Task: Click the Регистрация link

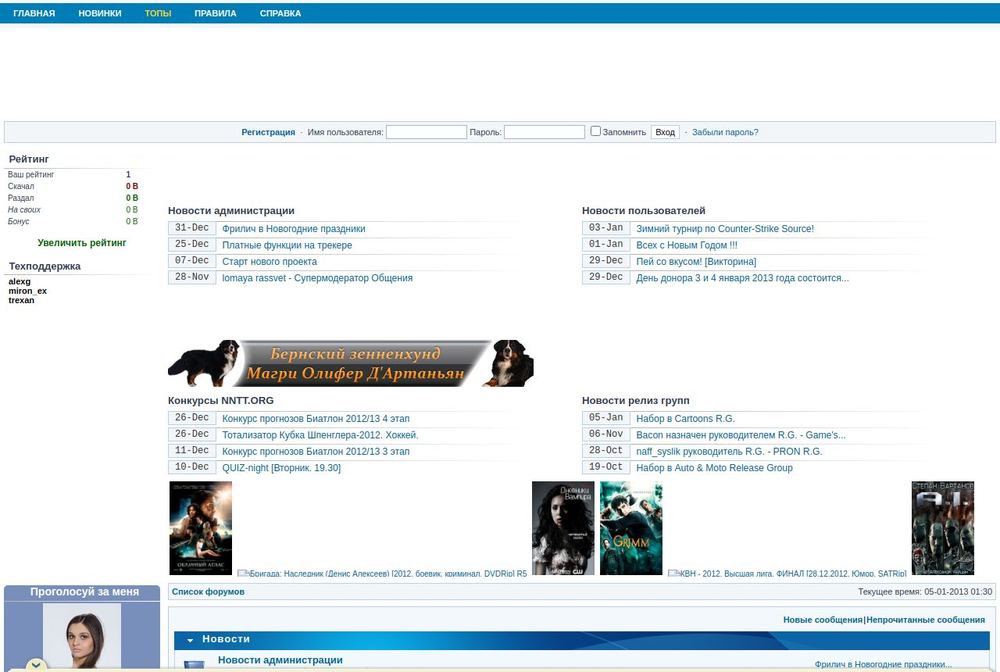Action: pos(268,132)
